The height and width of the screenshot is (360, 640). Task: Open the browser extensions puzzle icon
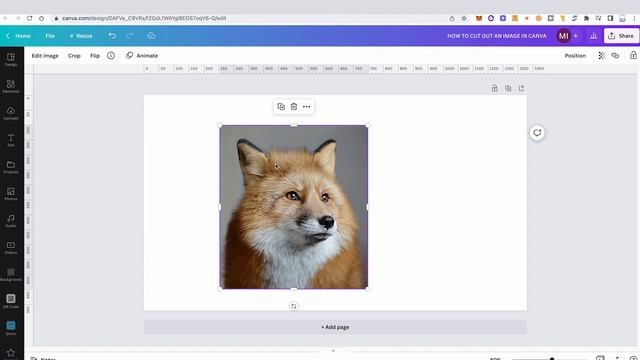tap(587, 18)
